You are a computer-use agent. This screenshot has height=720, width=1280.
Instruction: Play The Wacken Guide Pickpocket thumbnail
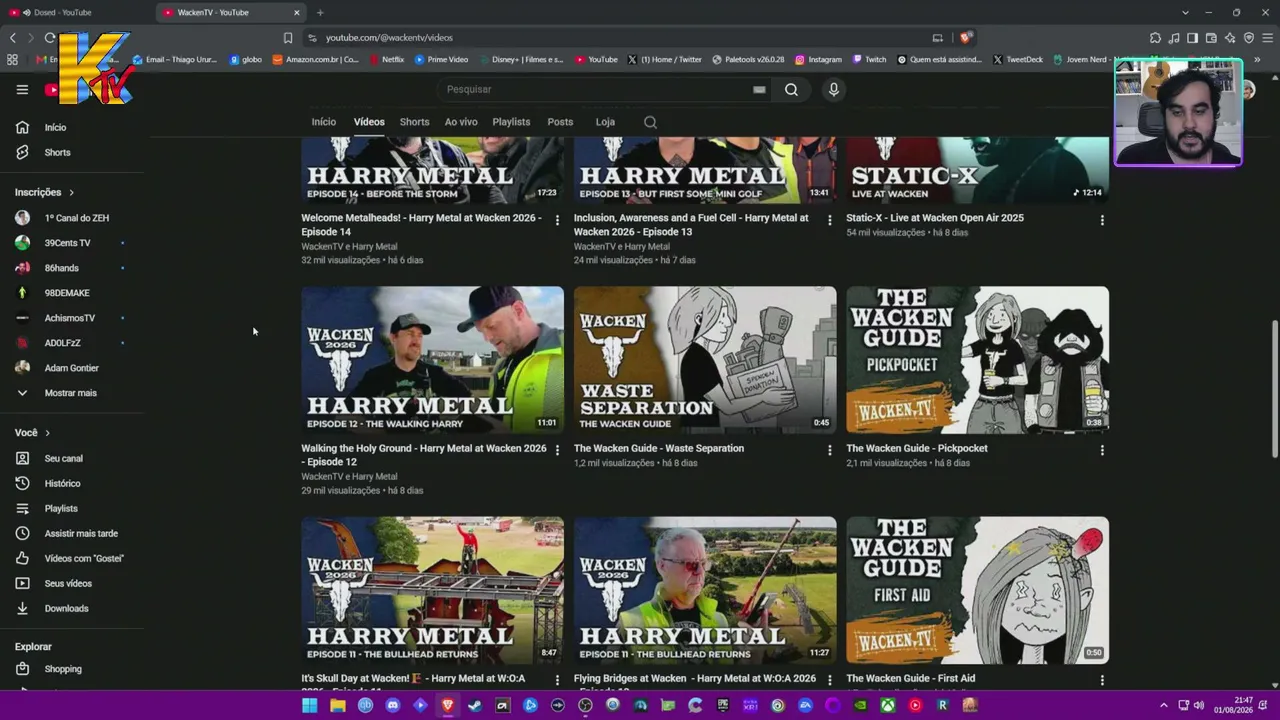click(x=977, y=359)
